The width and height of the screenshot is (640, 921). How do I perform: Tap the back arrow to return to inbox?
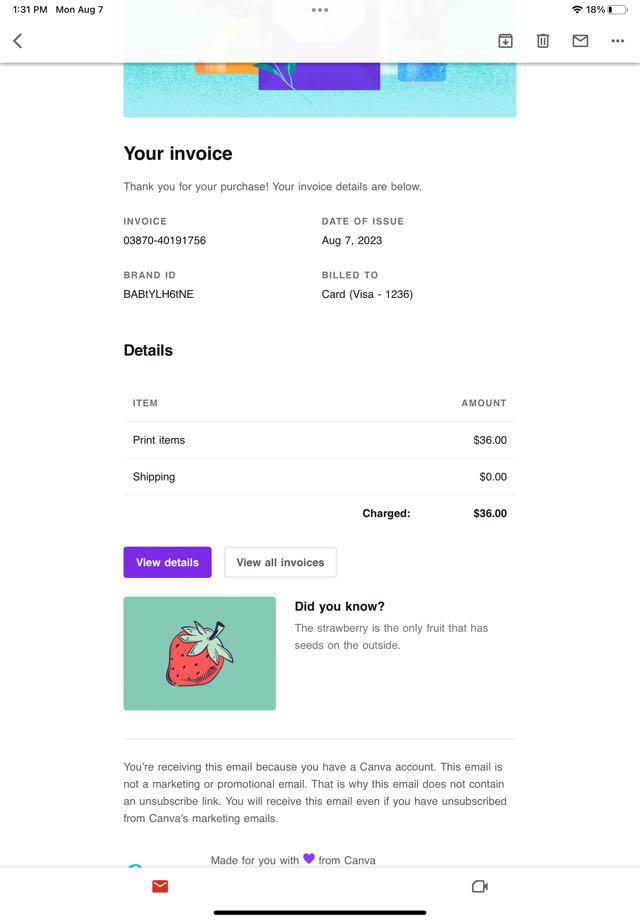pos(18,41)
